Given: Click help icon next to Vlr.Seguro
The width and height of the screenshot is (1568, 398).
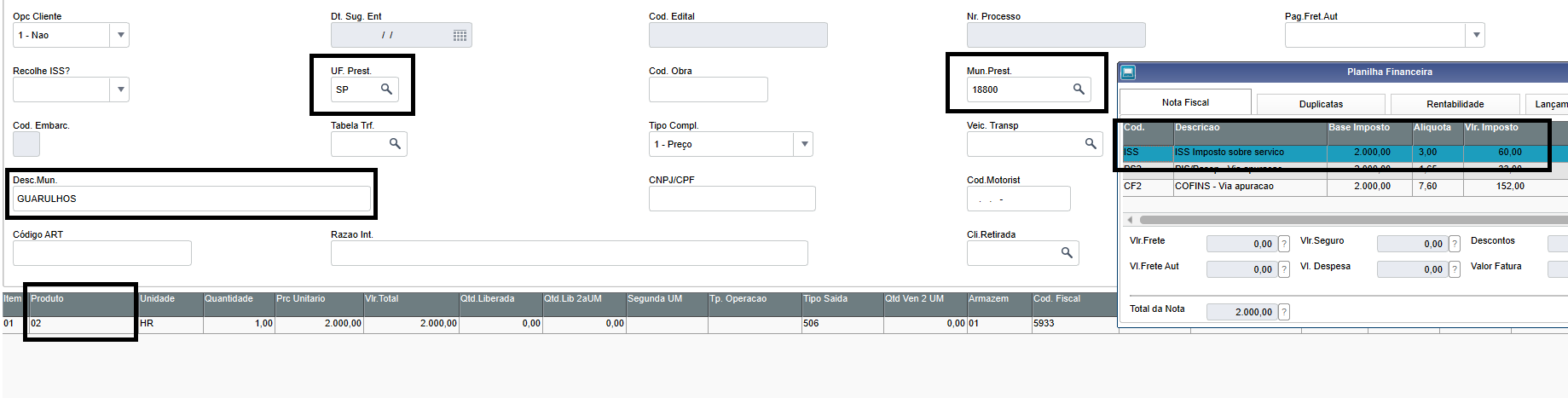Looking at the screenshot, I should (1455, 244).
